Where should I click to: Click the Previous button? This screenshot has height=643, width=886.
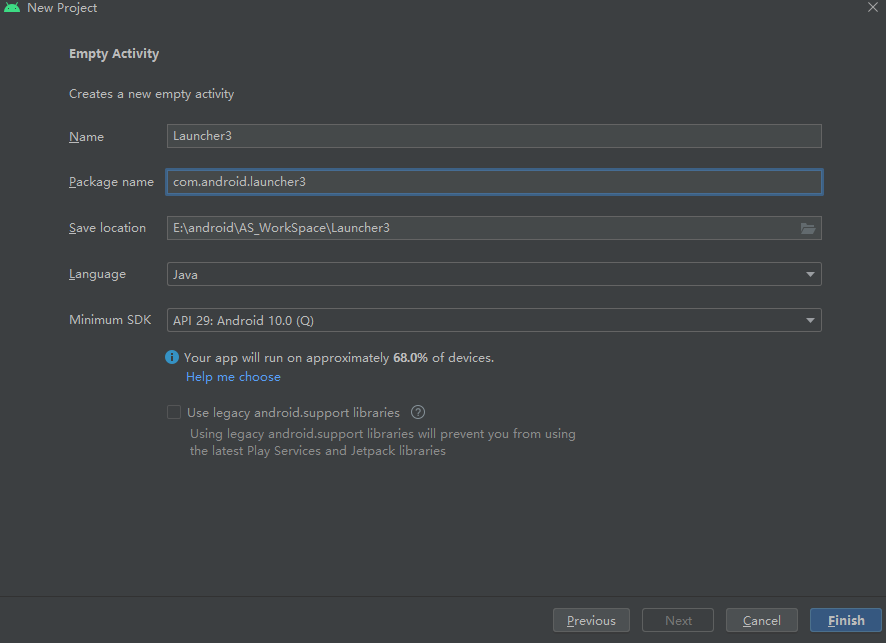[591, 620]
